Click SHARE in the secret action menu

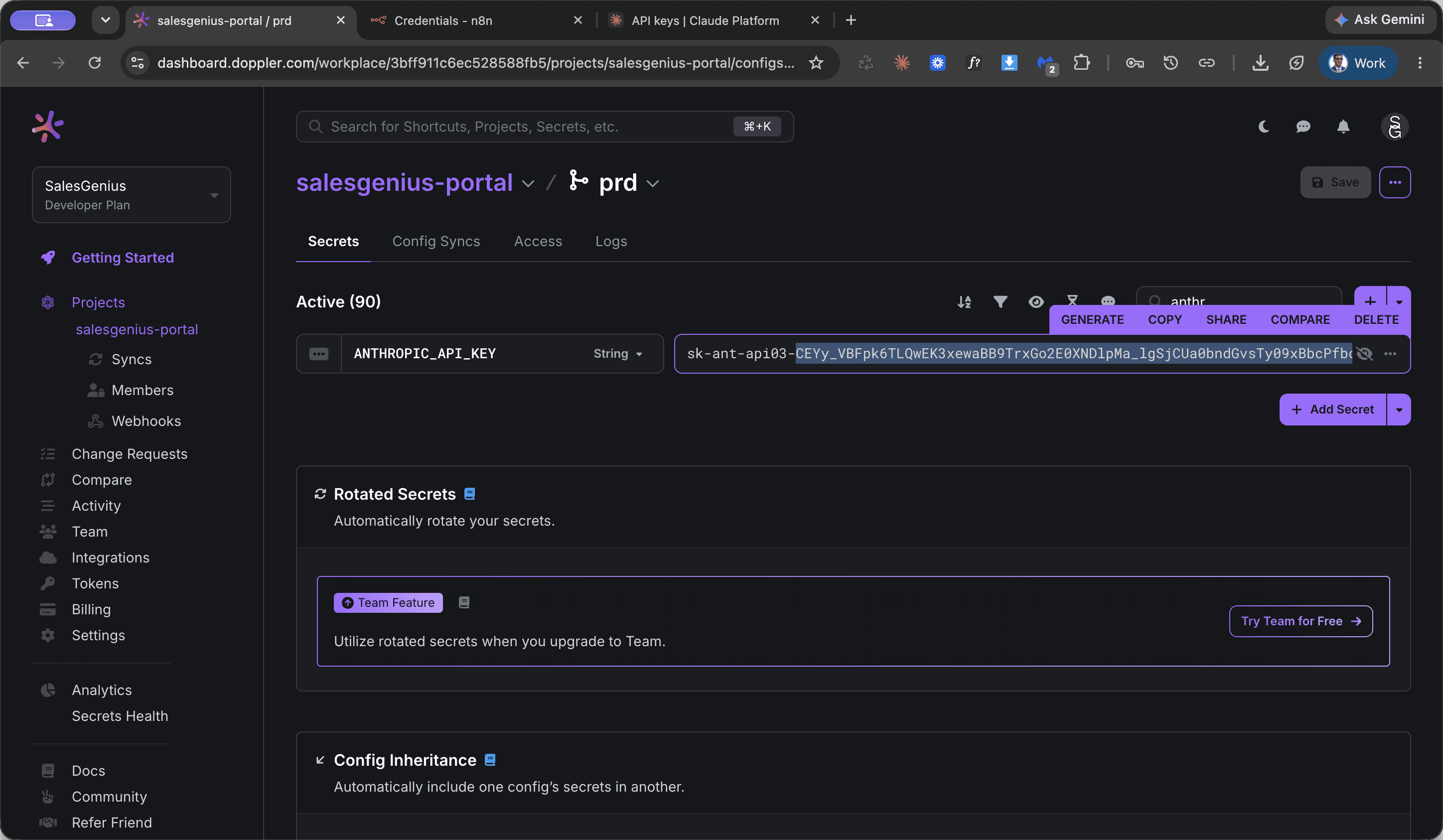coord(1226,319)
